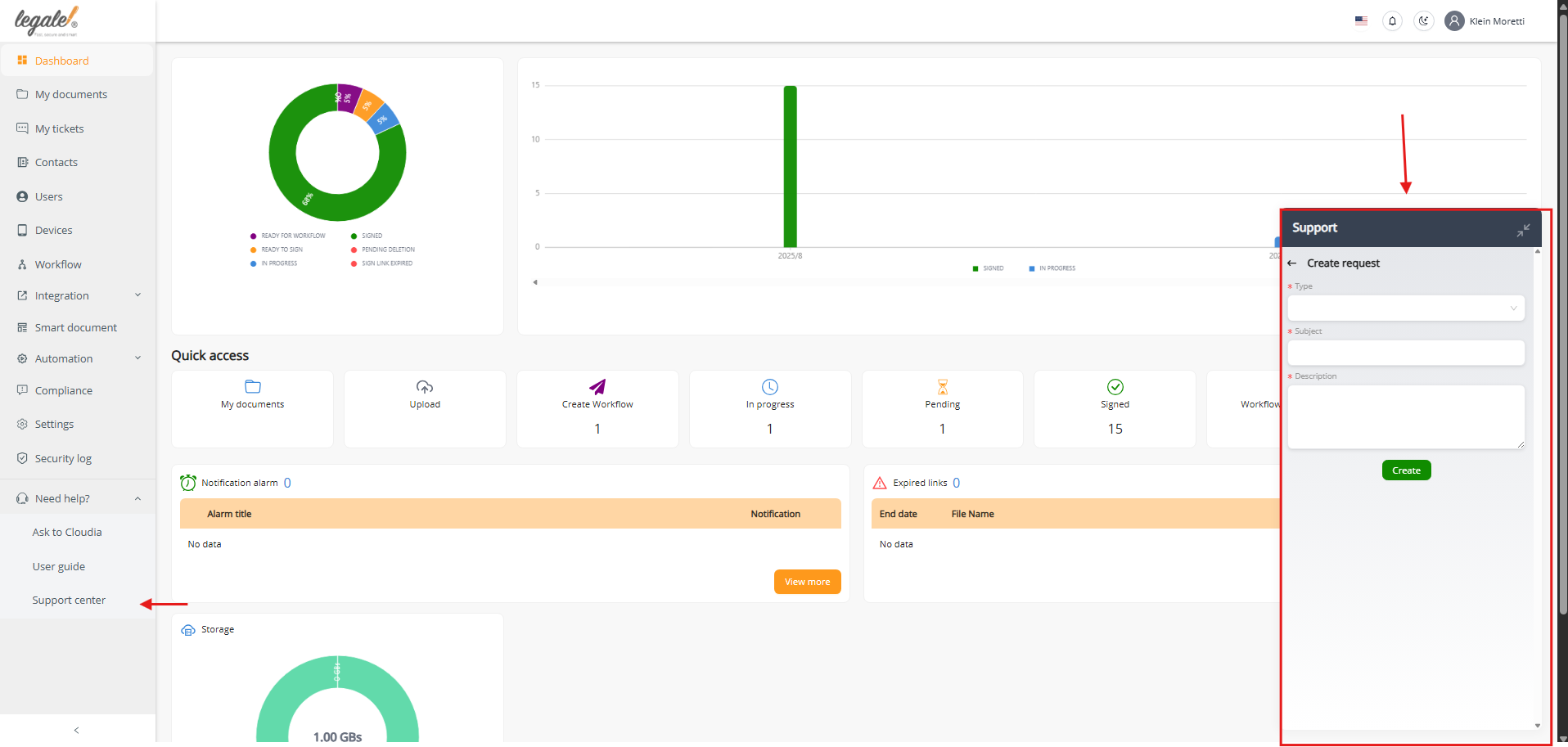Click the 1.00 GBs storage value

(x=338, y=737)
